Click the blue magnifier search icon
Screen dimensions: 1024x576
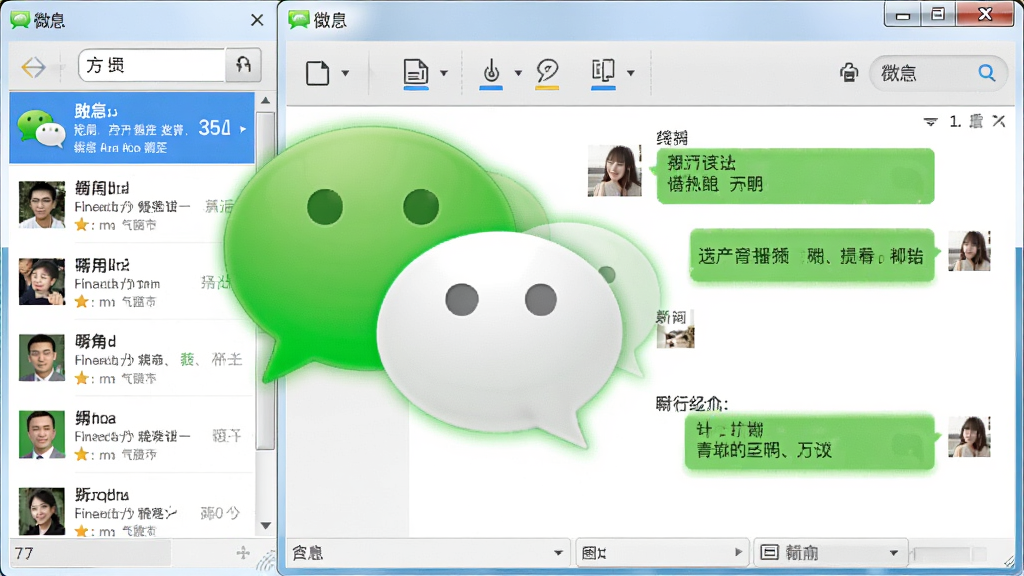pyautogui.click(x=987, y=72)
